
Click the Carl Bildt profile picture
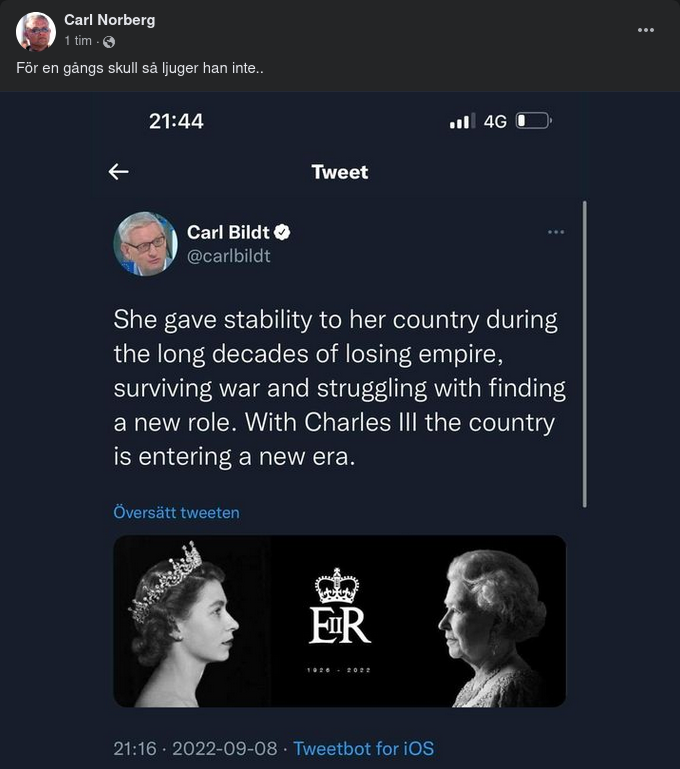(x=145, y=243)
